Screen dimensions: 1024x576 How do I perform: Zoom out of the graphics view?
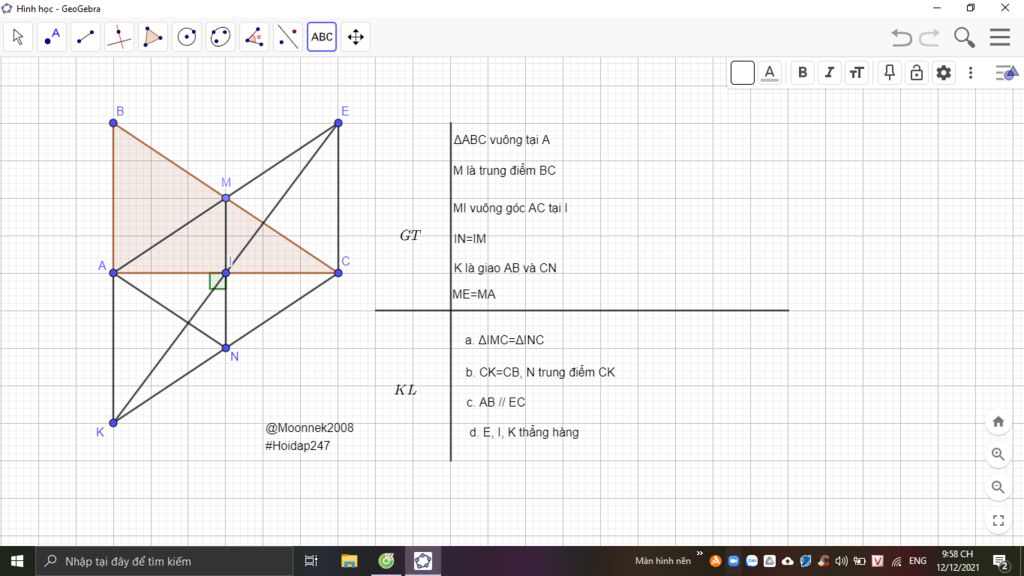coord(998,487)
